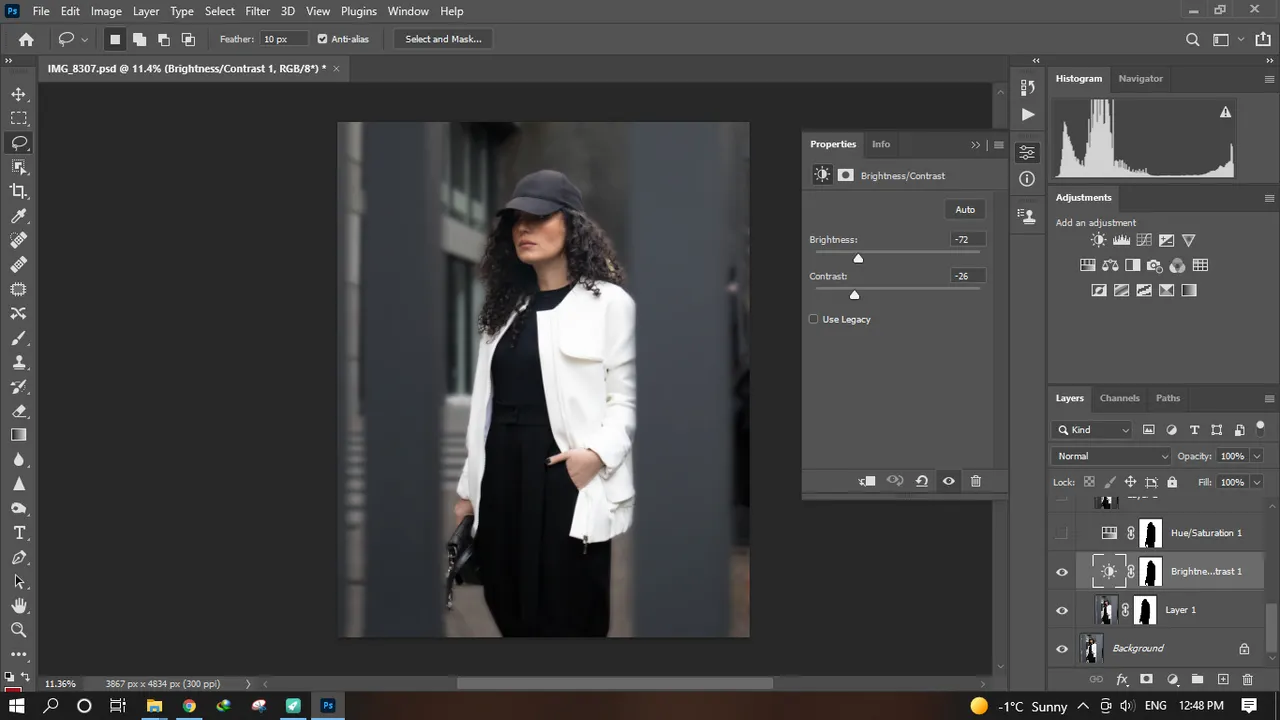Click the Auto button
1280x720 pixels.
tap(965, 209)
